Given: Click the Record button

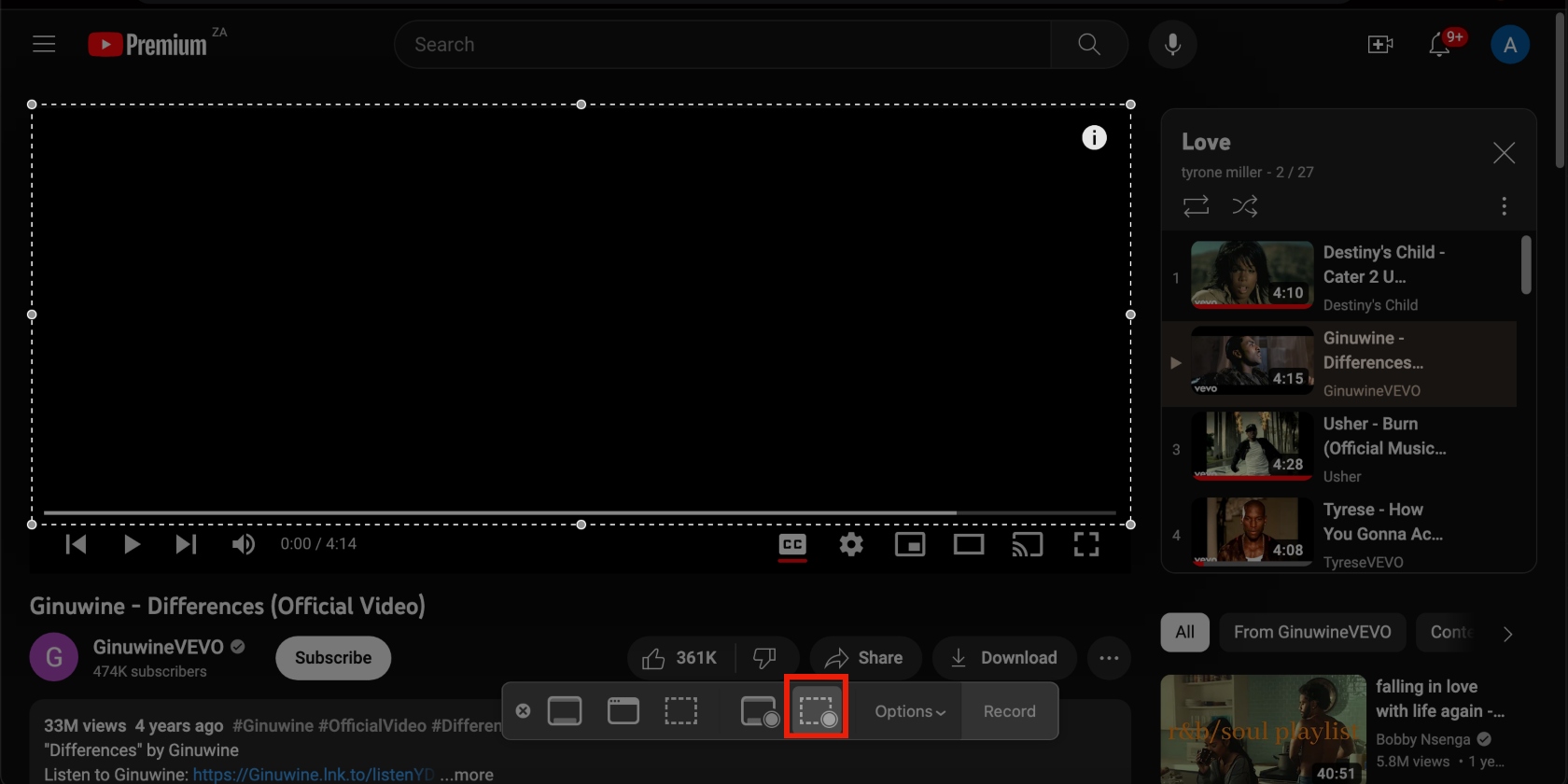Looking at the screenshot, I should [x=1010, y=711].
